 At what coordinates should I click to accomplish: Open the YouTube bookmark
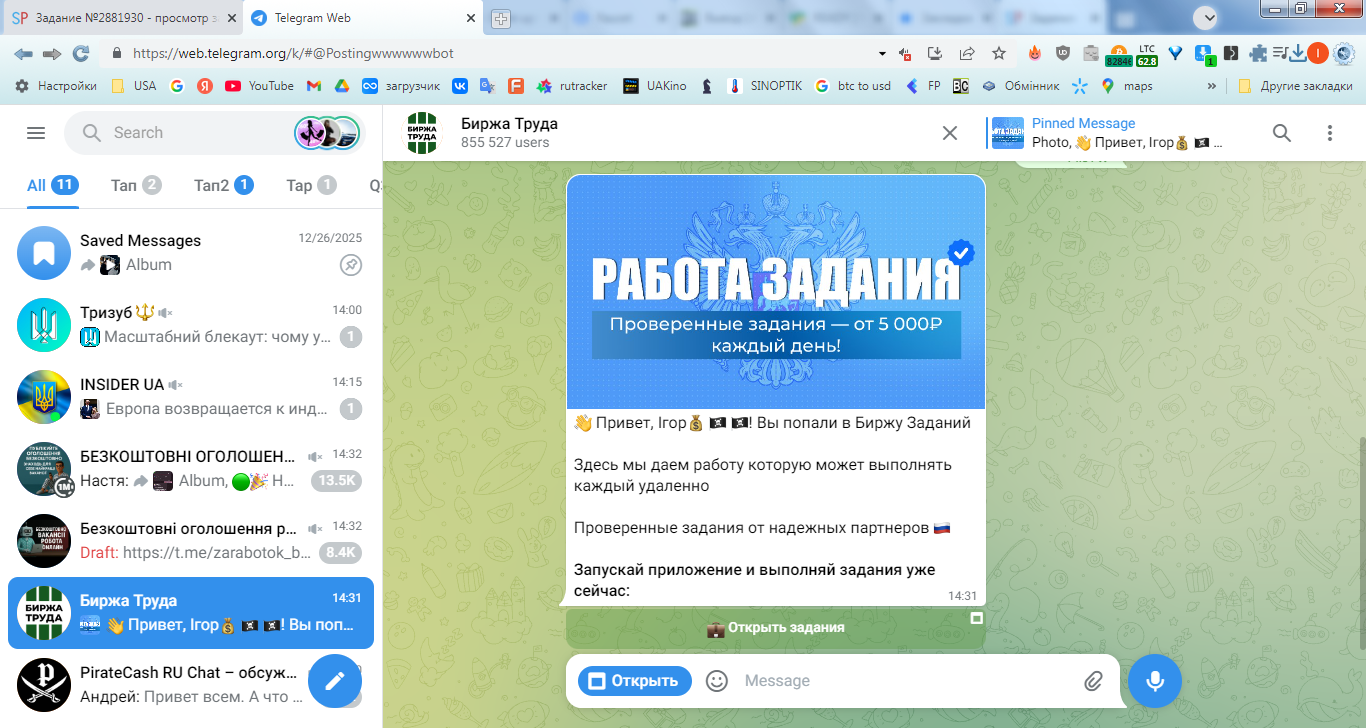(259, 86)
